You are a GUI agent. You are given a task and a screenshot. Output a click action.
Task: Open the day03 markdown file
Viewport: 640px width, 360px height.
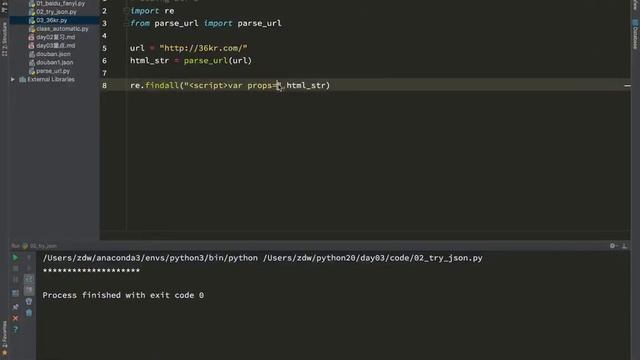click(x=56, y=46)
